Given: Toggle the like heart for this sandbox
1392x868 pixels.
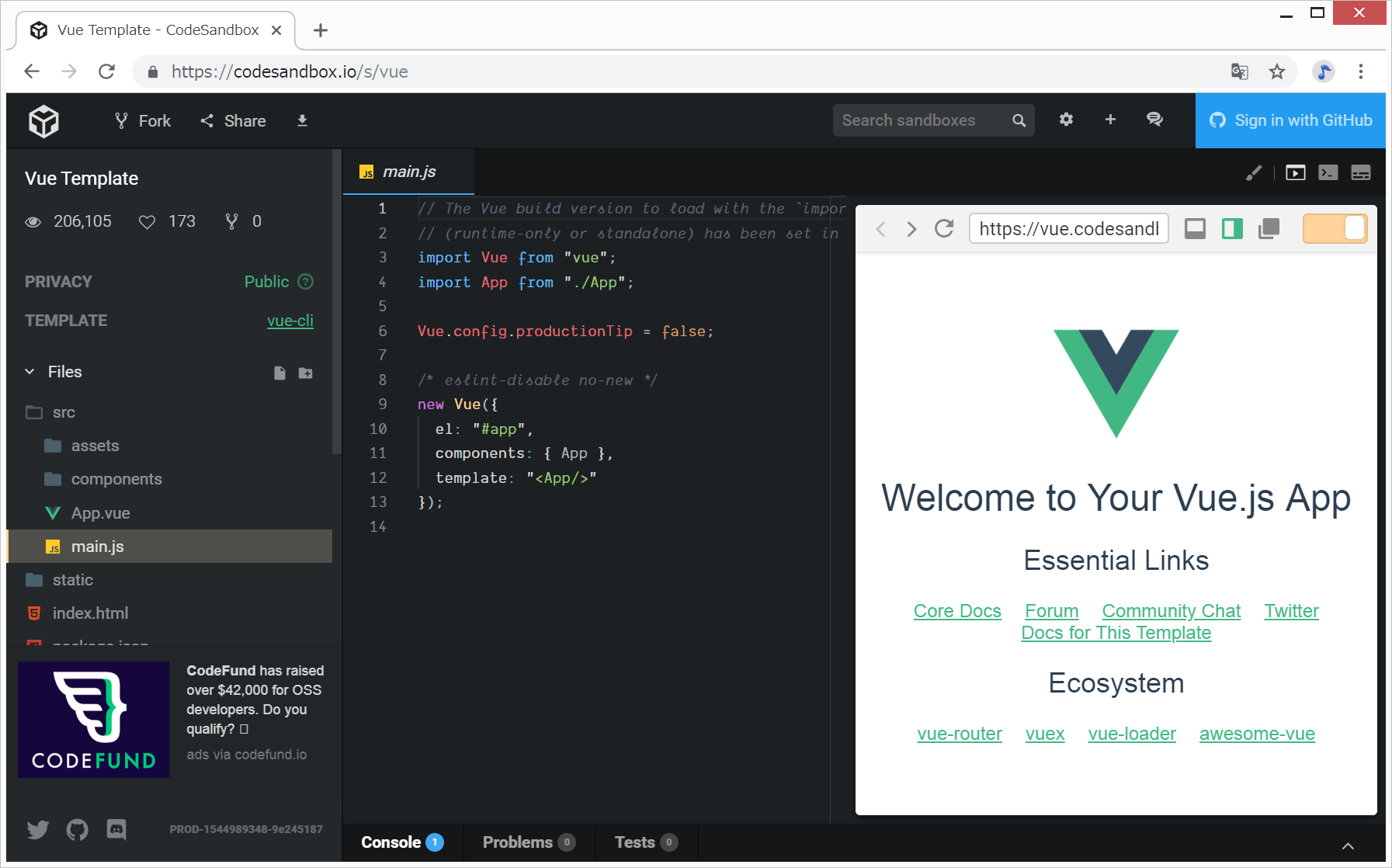Looking at the screenshot, I should pyautogui.click(x=147, y=222).
